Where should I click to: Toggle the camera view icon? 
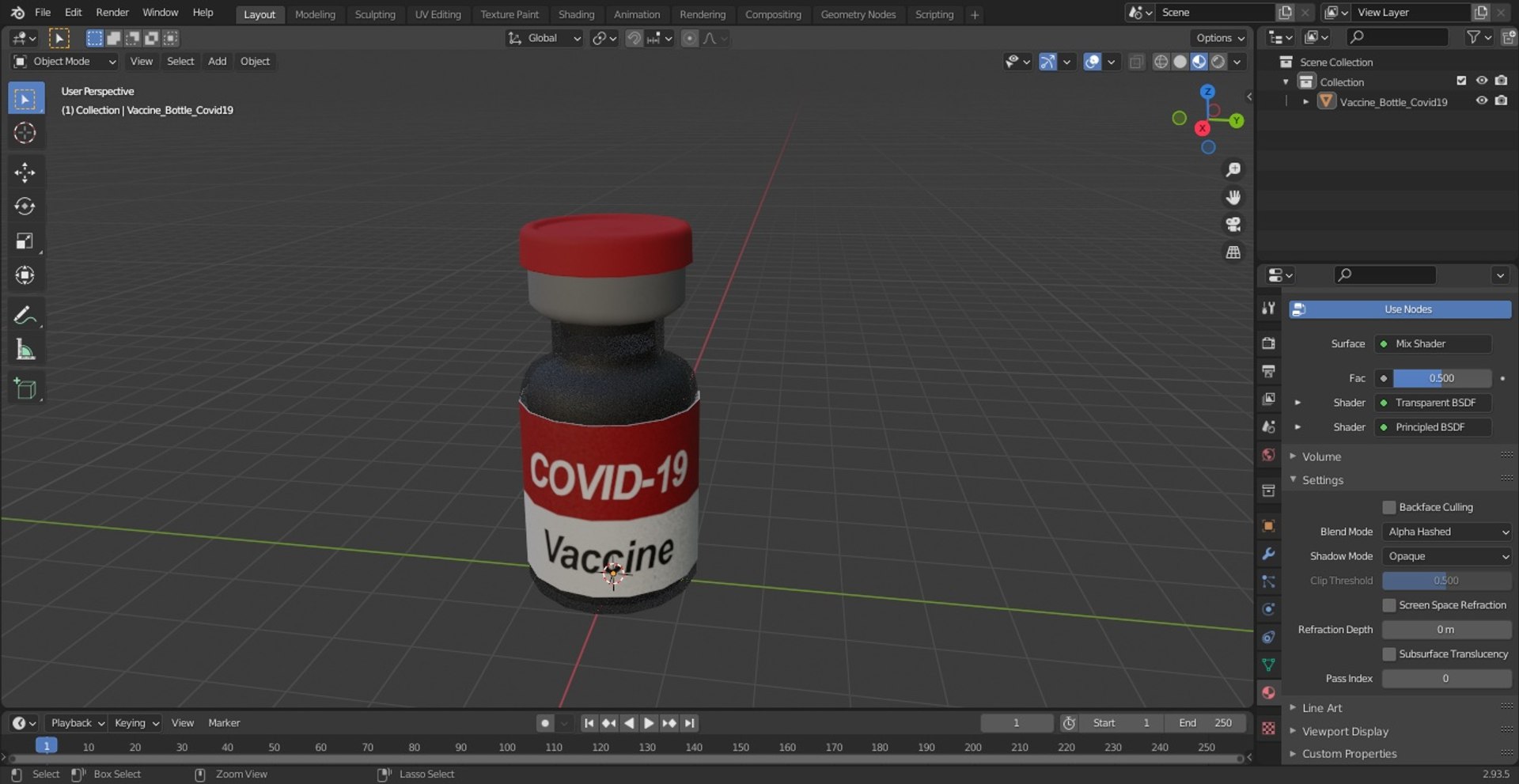[x=1233, y=225]
